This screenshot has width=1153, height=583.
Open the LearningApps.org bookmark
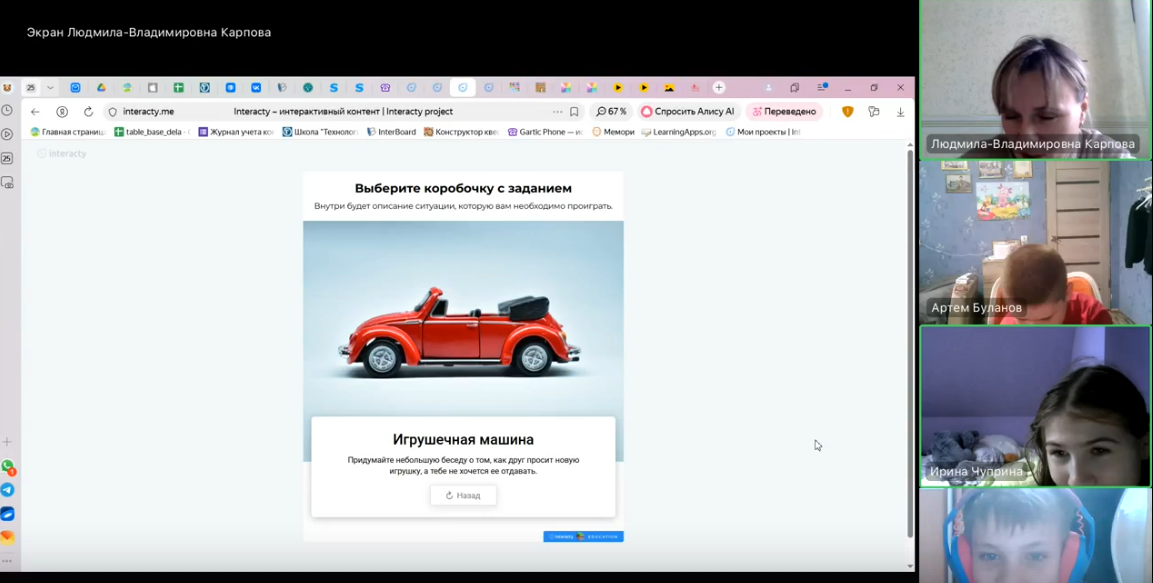coord(679,132)
